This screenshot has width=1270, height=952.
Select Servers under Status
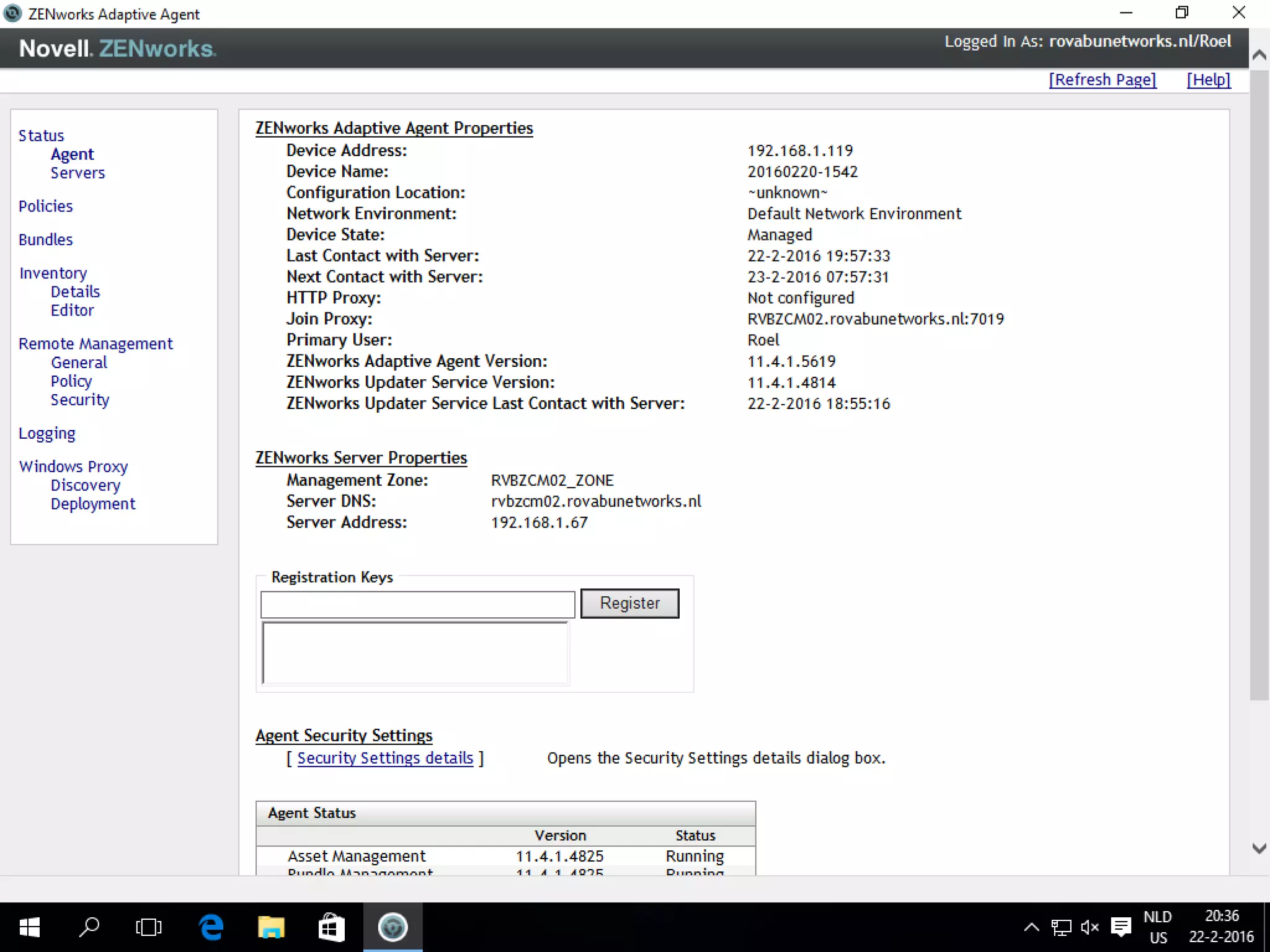[x=78, y=173]
